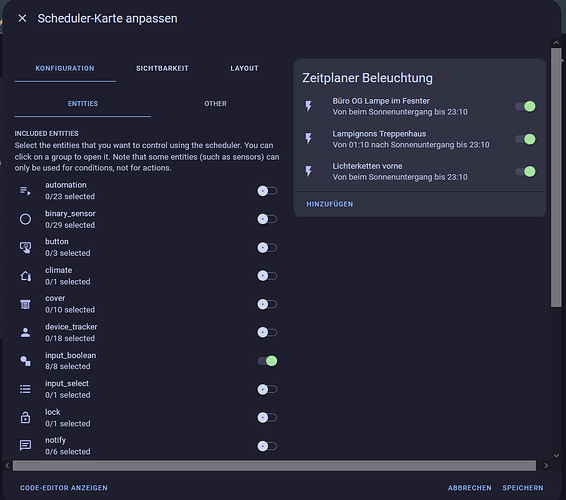Click the notify message icon

click(x=25, y=446)
